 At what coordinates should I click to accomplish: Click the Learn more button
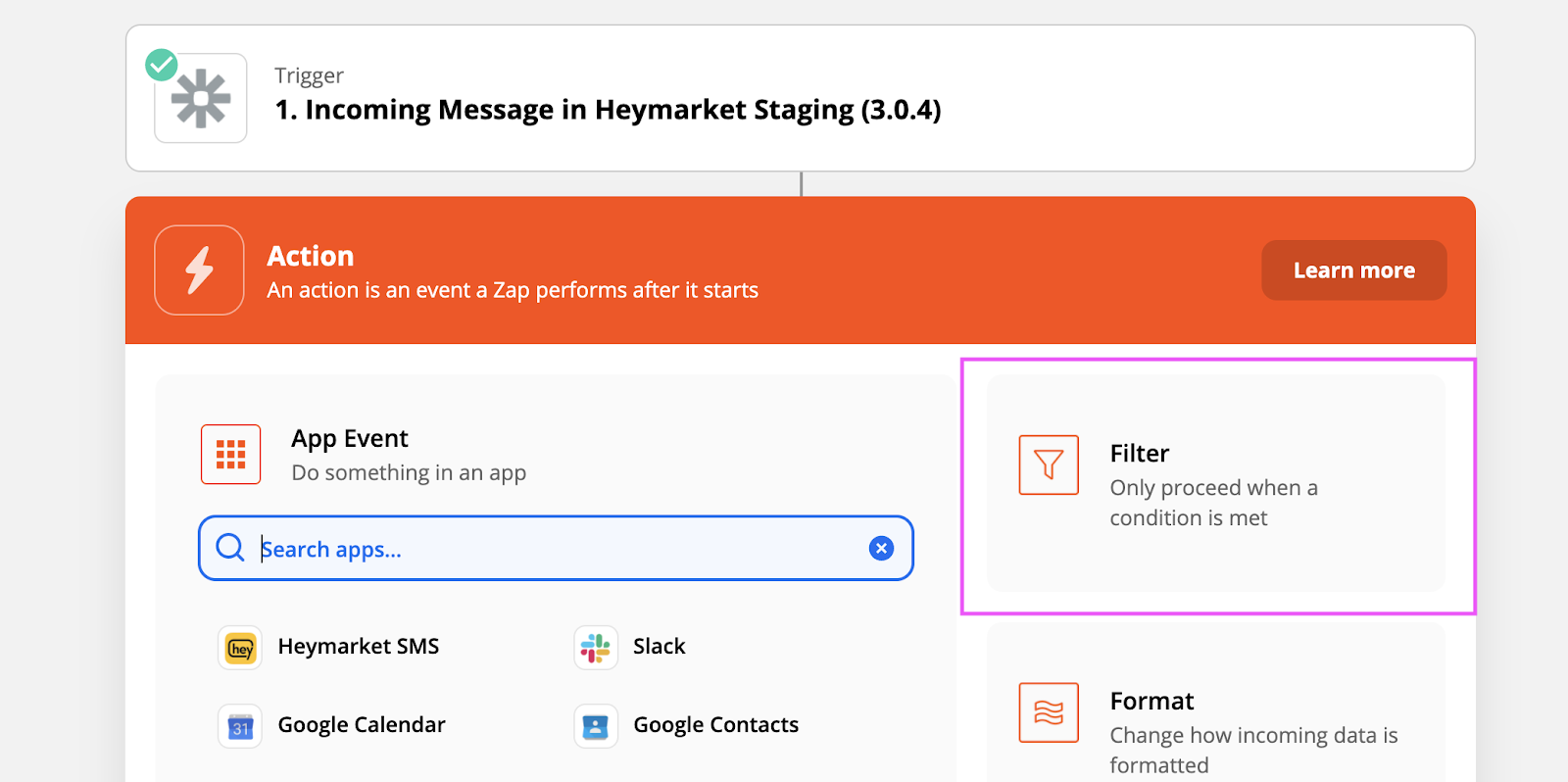[x=1354, y=270]
